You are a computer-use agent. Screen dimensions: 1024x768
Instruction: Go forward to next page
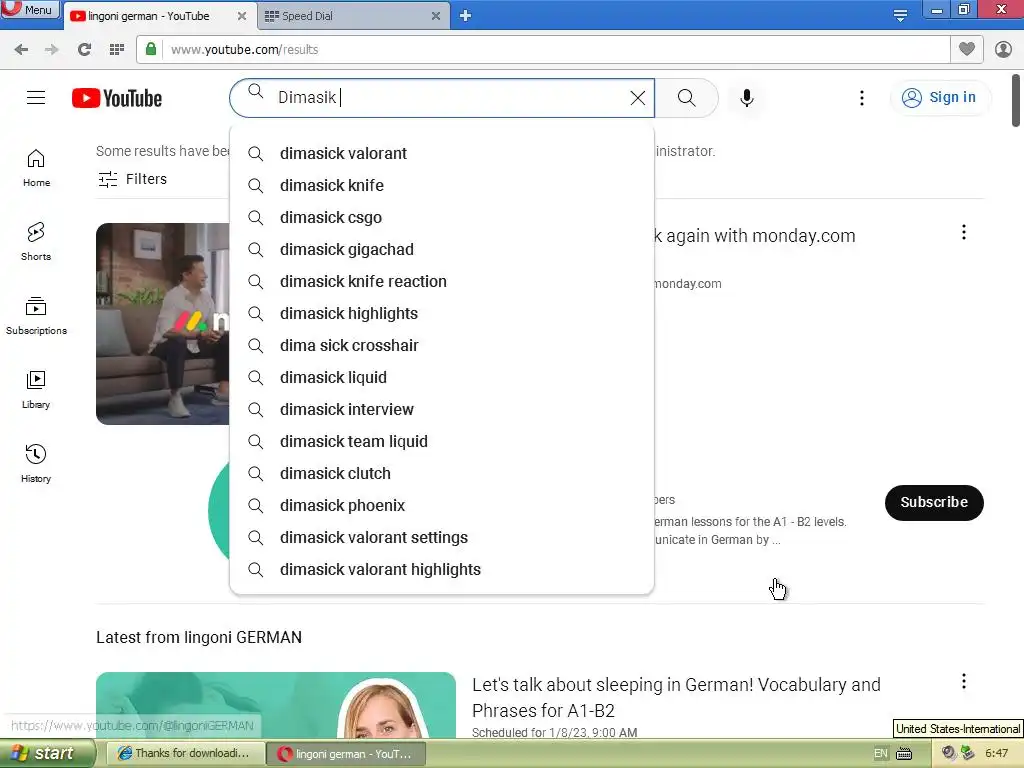pos(52,50)
